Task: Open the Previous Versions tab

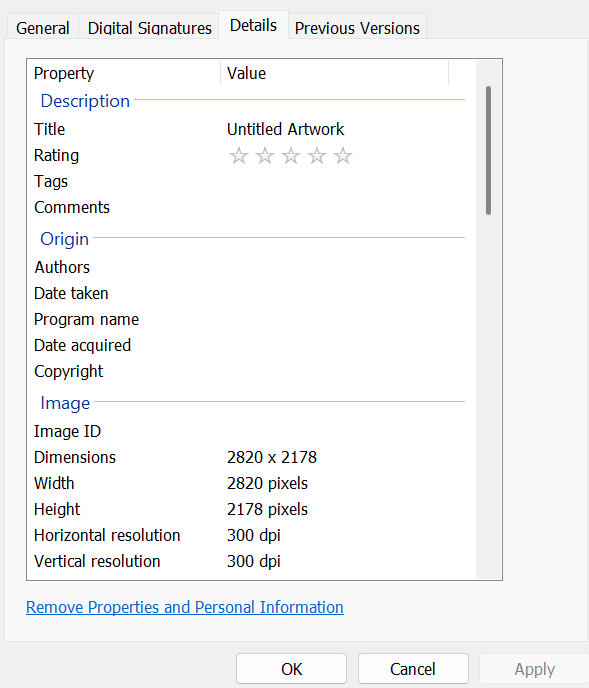Action: [357, 28]
